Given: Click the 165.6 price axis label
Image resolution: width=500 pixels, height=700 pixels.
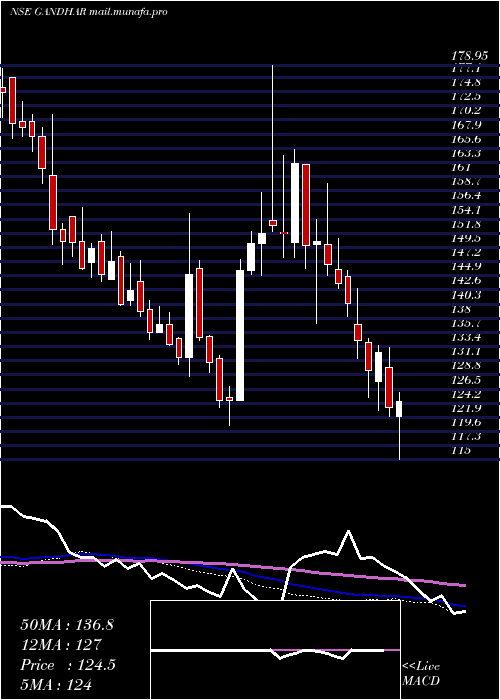Looking at the screenshot, I should (466, 139).
